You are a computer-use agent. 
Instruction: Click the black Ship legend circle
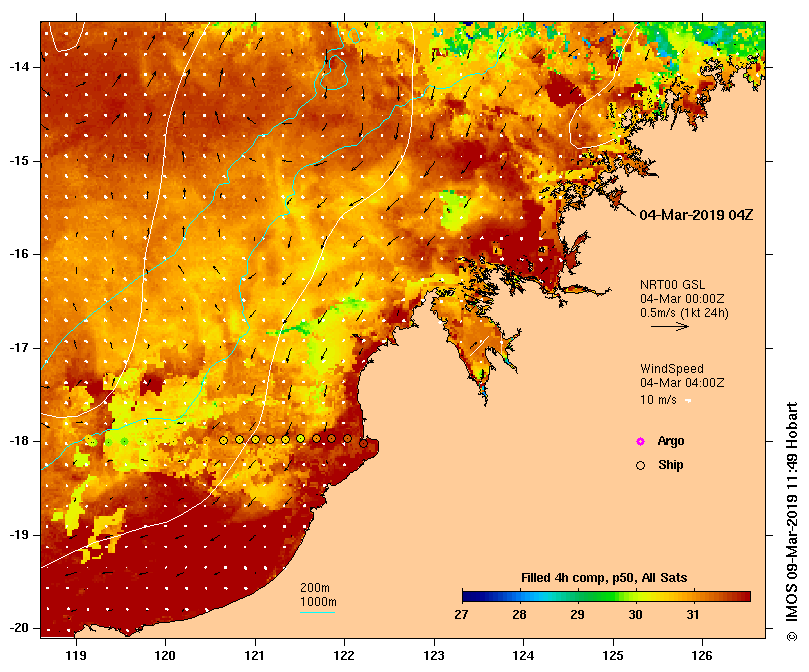point(640,466)
